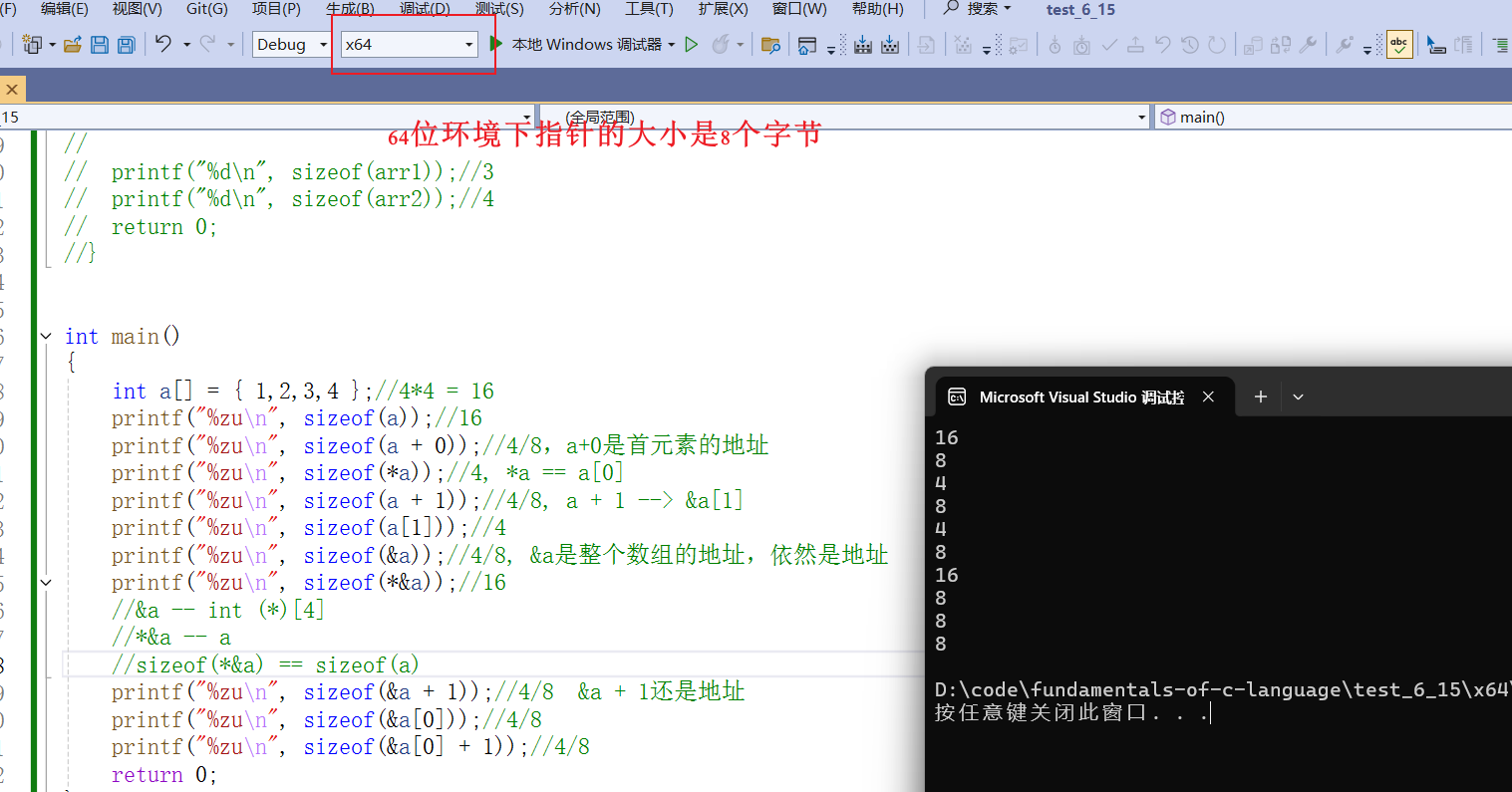The image size is (1512, 792).
Task: Open the x64 platform dropdown
Action: pyautogui.click(x=410, y=45)
